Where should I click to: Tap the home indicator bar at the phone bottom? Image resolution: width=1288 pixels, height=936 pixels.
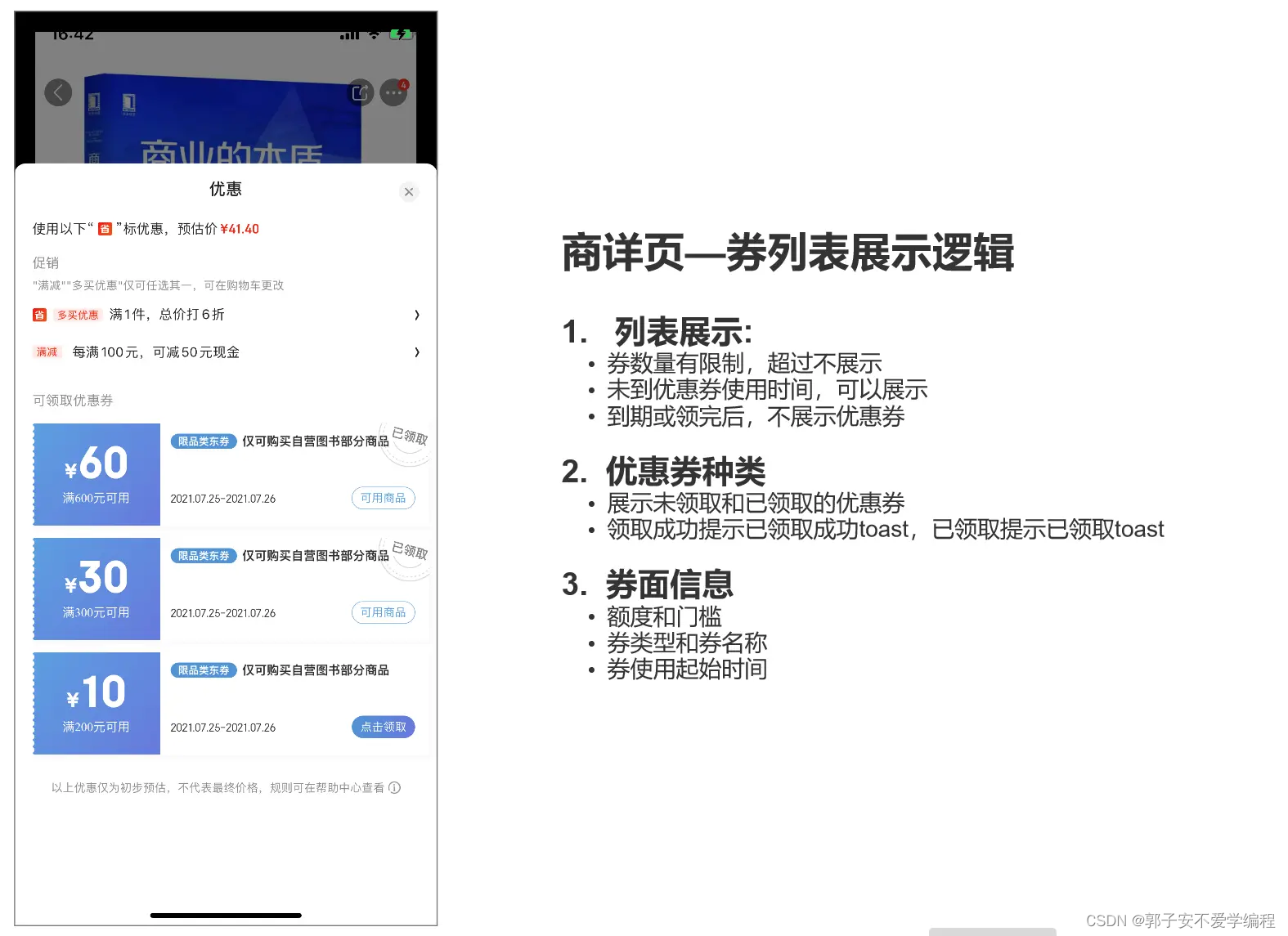click(x=226, y=916)
